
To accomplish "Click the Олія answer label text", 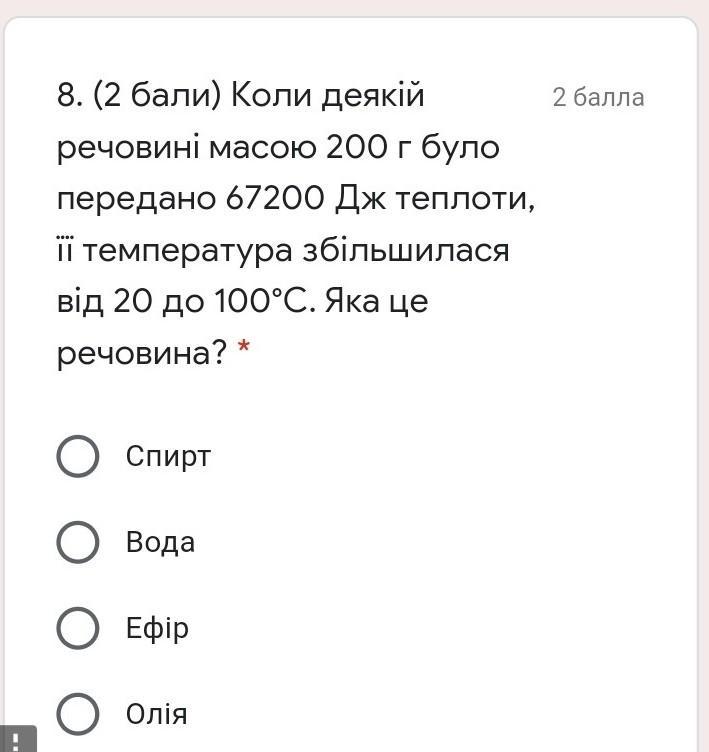I will (x=156, y=714).
